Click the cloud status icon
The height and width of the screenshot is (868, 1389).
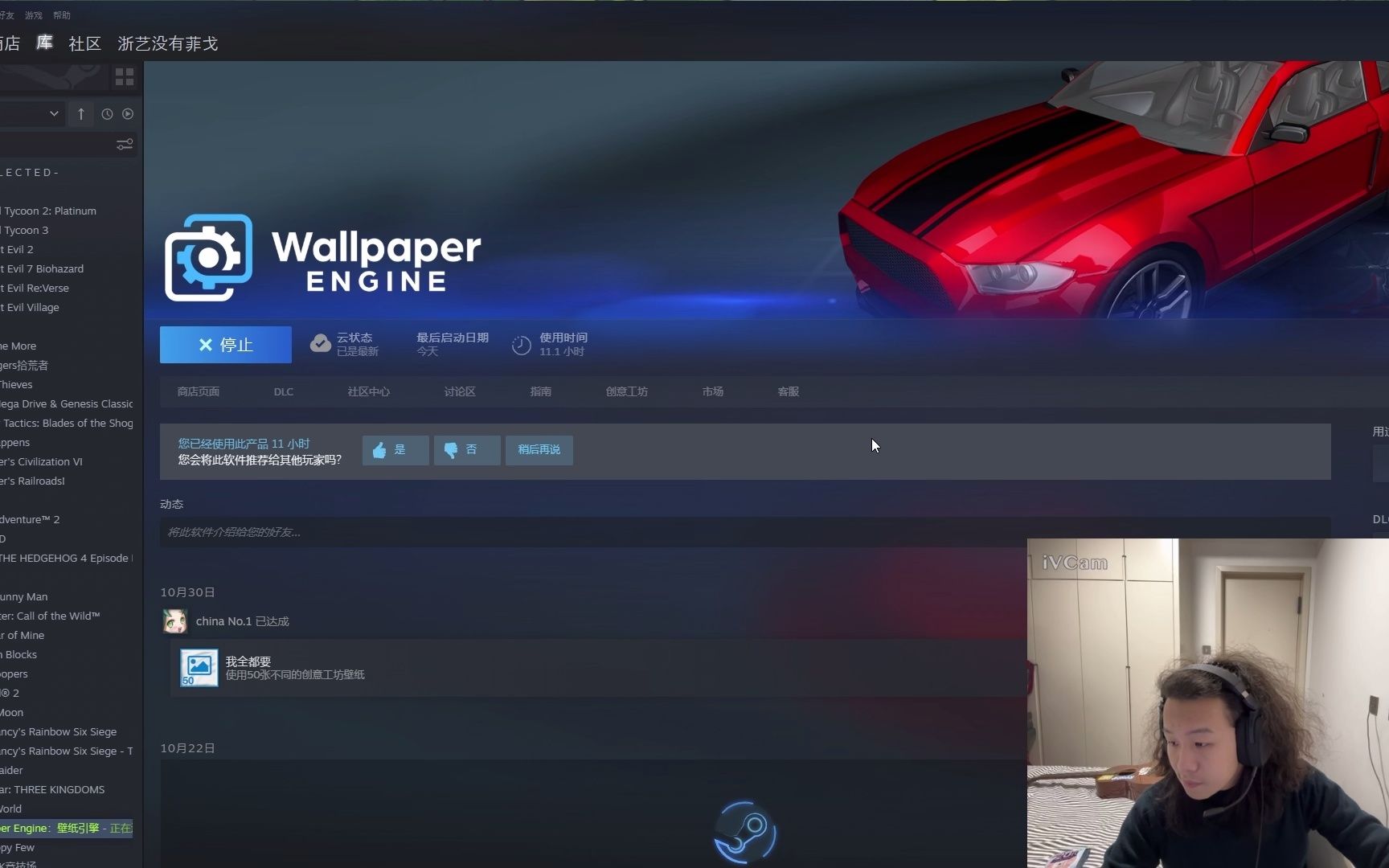click(x=320, y=344)
